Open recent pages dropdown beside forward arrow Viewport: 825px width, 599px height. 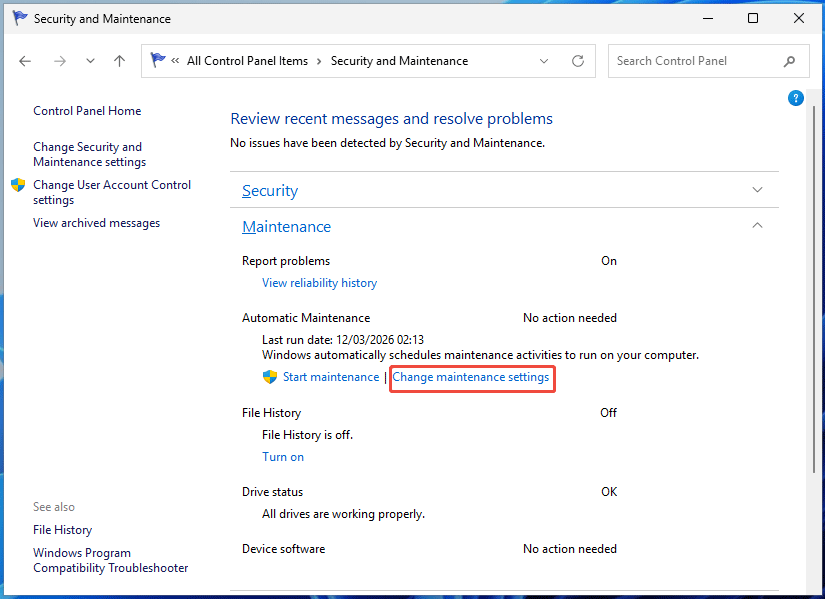coord(89,61)
